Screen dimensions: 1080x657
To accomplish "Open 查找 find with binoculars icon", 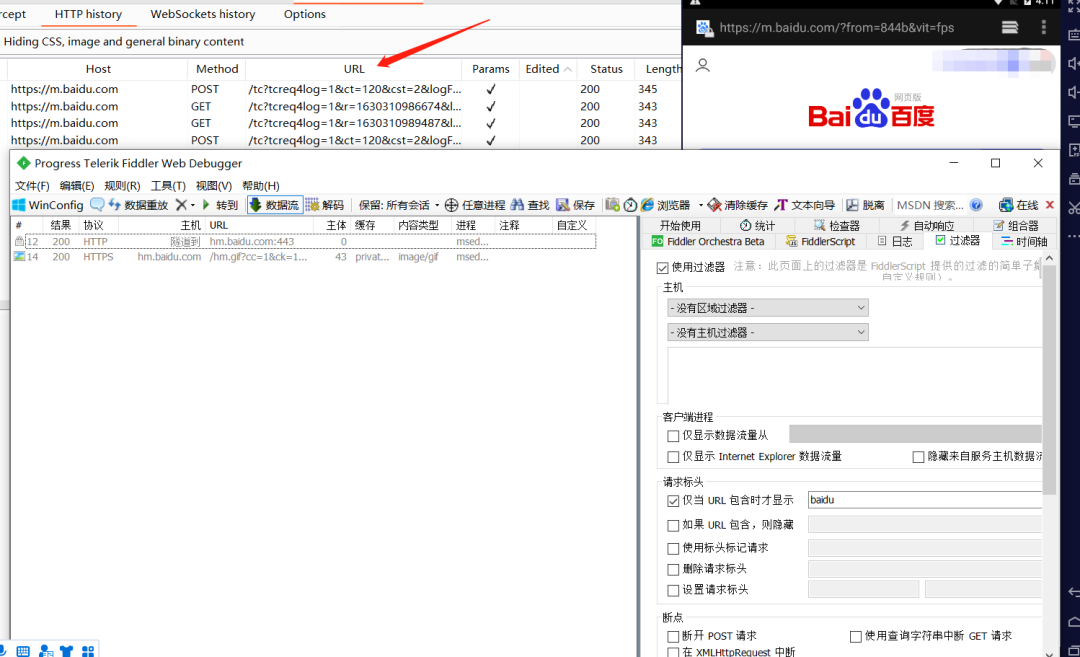I will point(529,205).
